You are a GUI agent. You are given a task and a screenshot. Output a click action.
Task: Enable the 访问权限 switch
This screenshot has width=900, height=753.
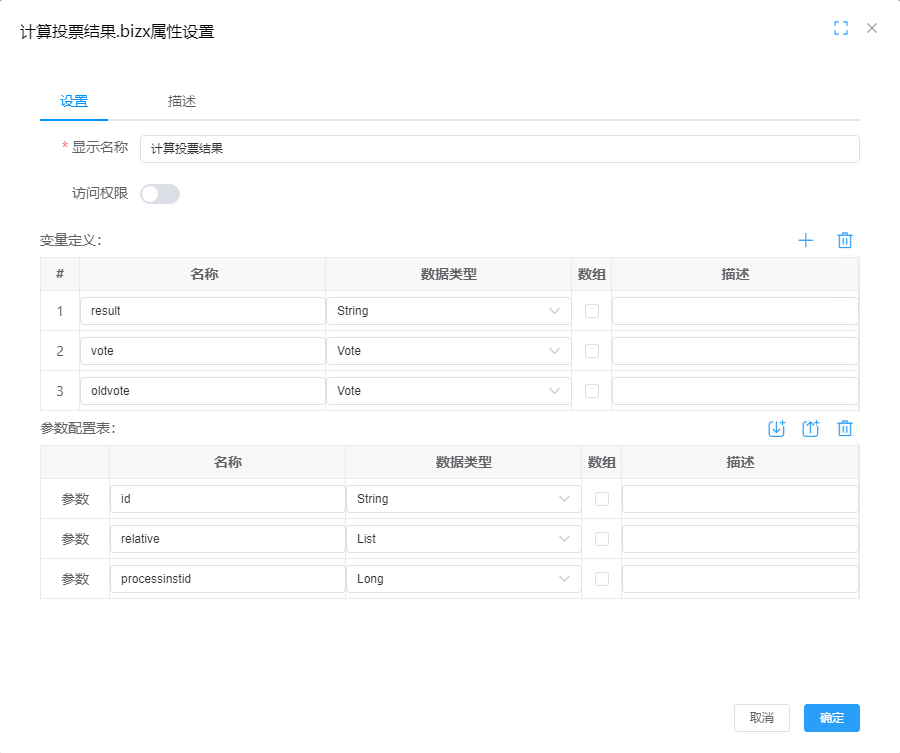(160, 194)
